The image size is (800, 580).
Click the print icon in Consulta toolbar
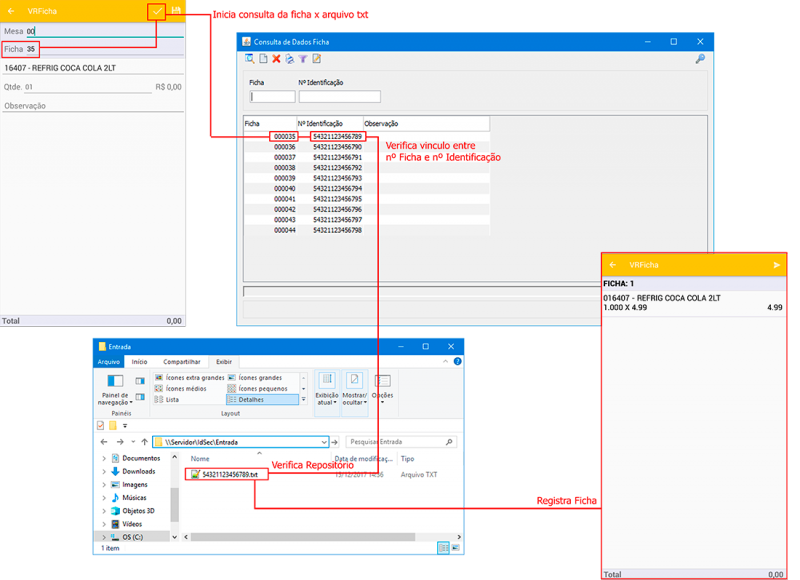pos(289,59)
